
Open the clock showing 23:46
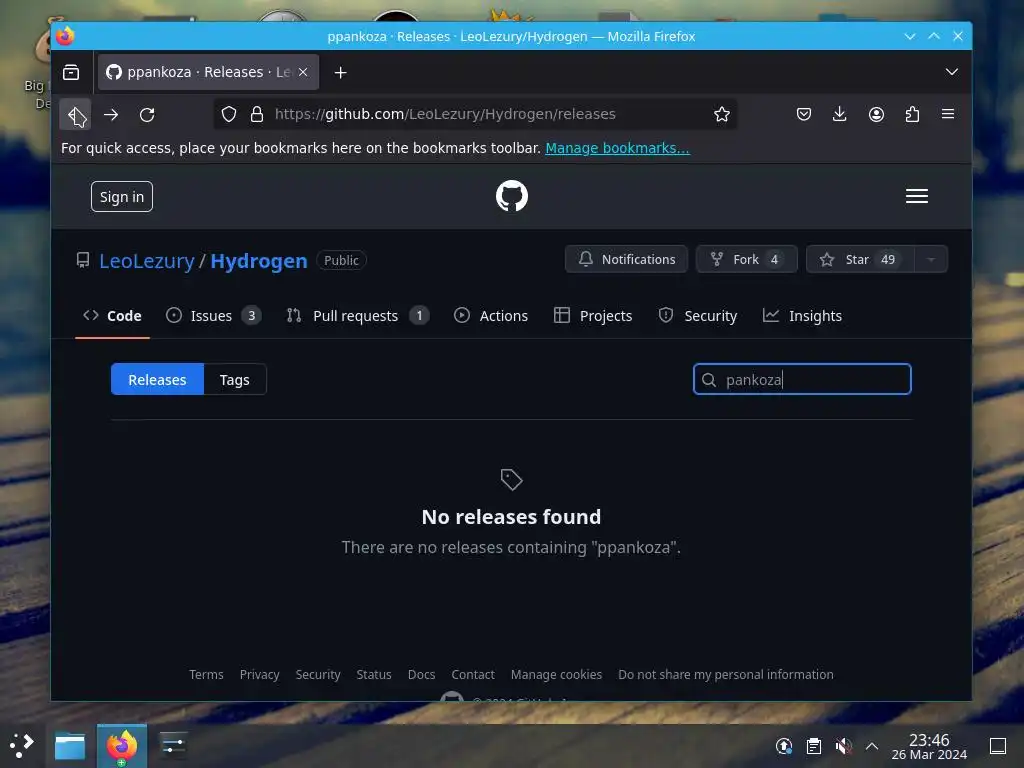coord(929,746)
